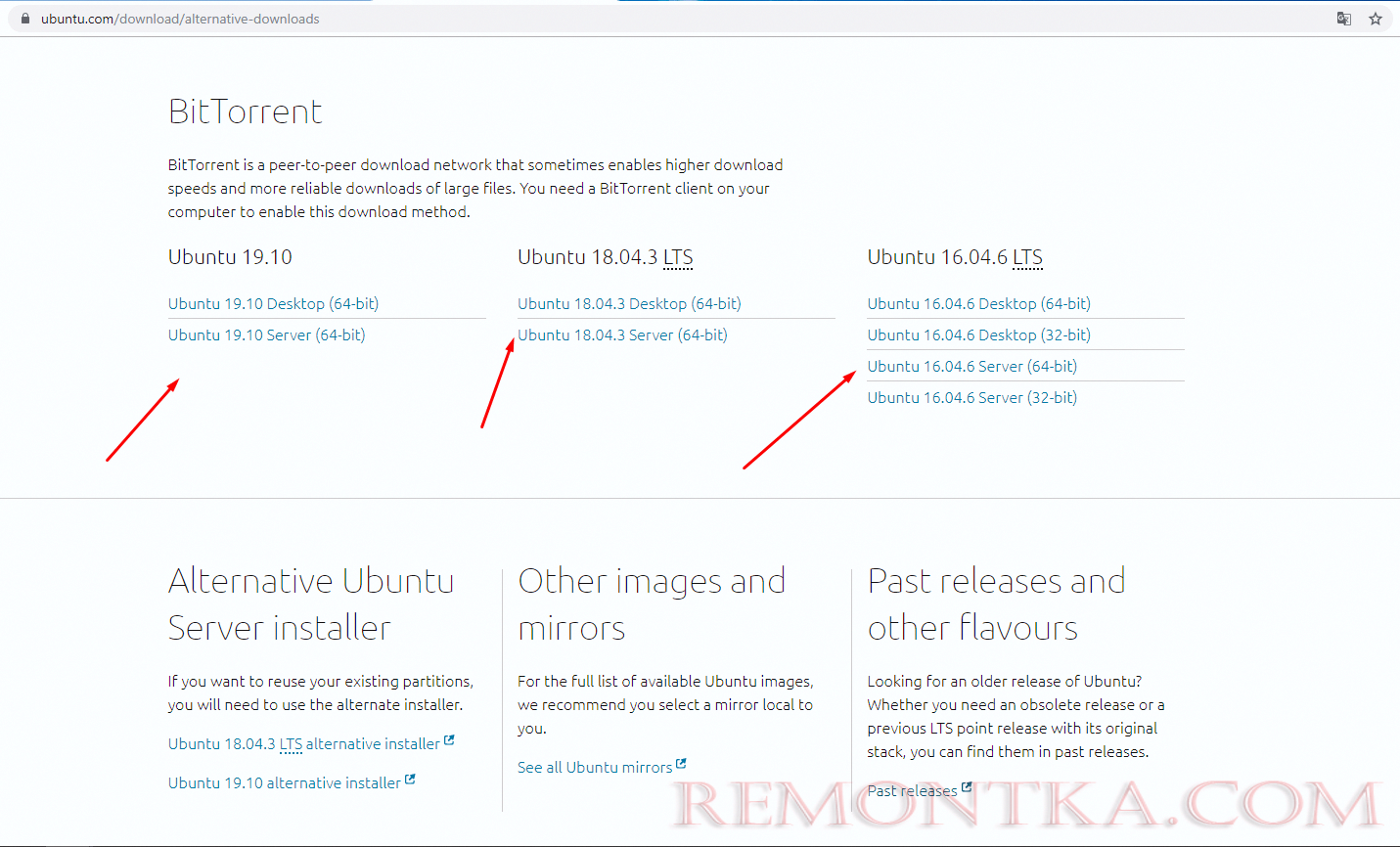
Task: Click external-link icon beside See all Ubuntu mirrors
Action: click(681, 764)
